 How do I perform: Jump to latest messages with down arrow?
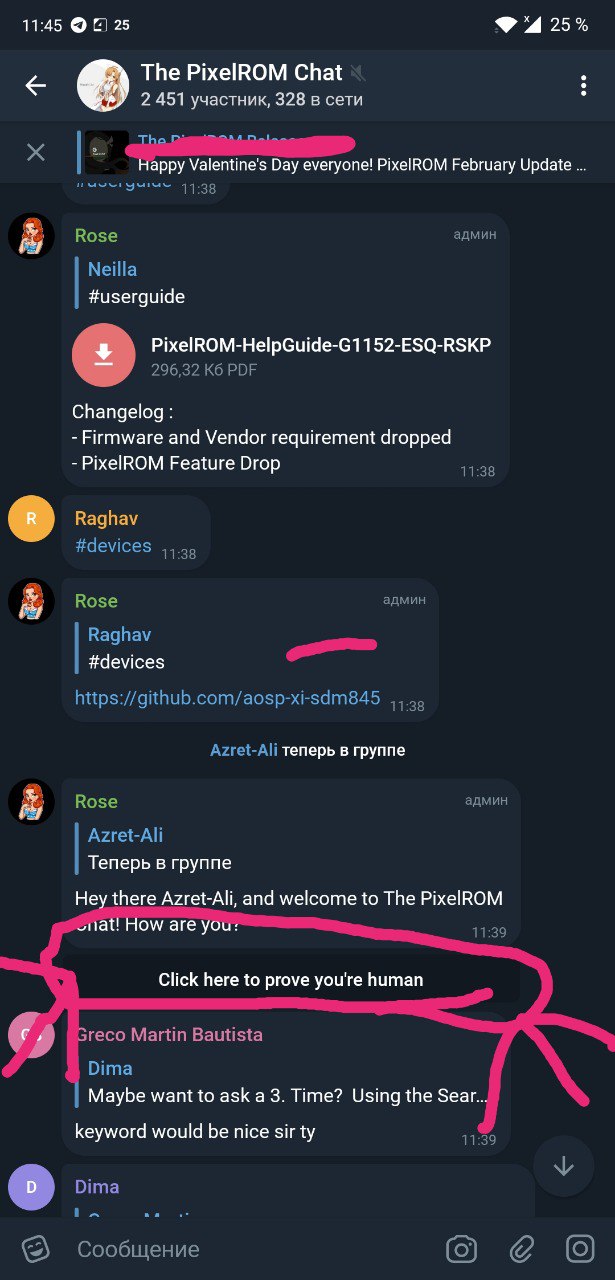pyautogui.click(x=563, y=1165)
